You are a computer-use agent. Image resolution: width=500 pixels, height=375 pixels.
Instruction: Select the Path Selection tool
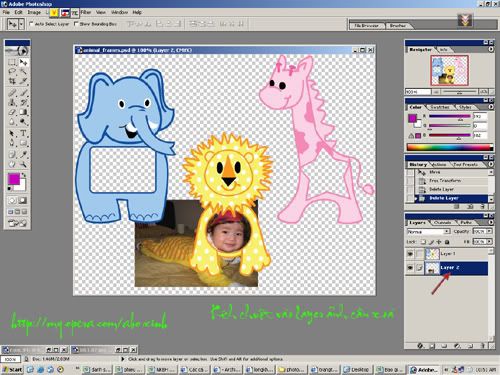[12, 134]
